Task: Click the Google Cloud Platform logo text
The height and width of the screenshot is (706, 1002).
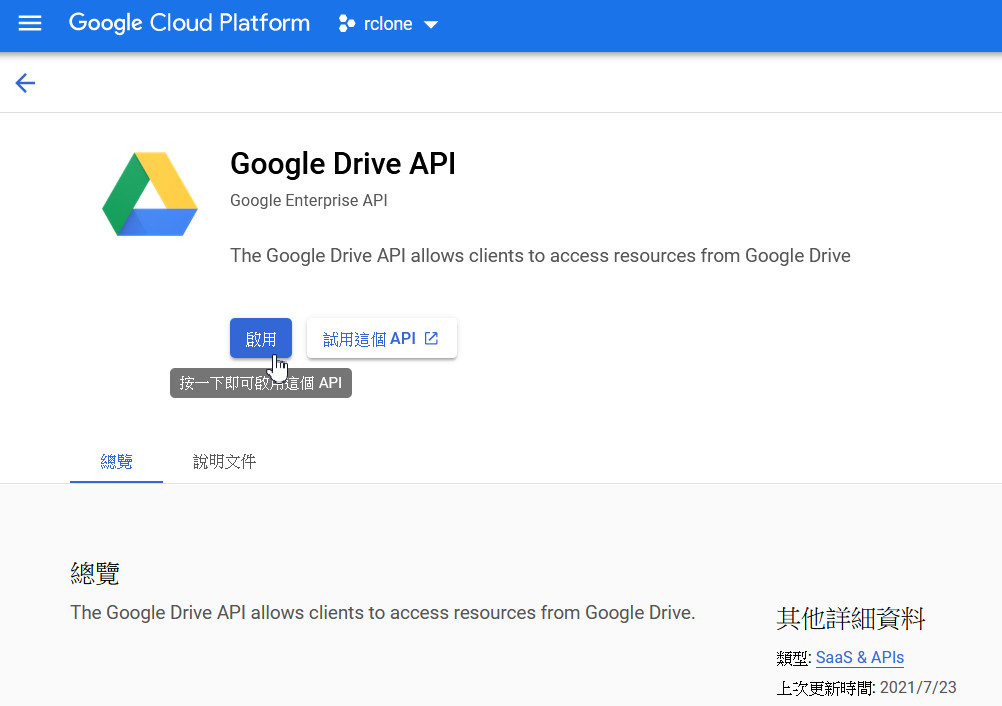Action: 189,23
